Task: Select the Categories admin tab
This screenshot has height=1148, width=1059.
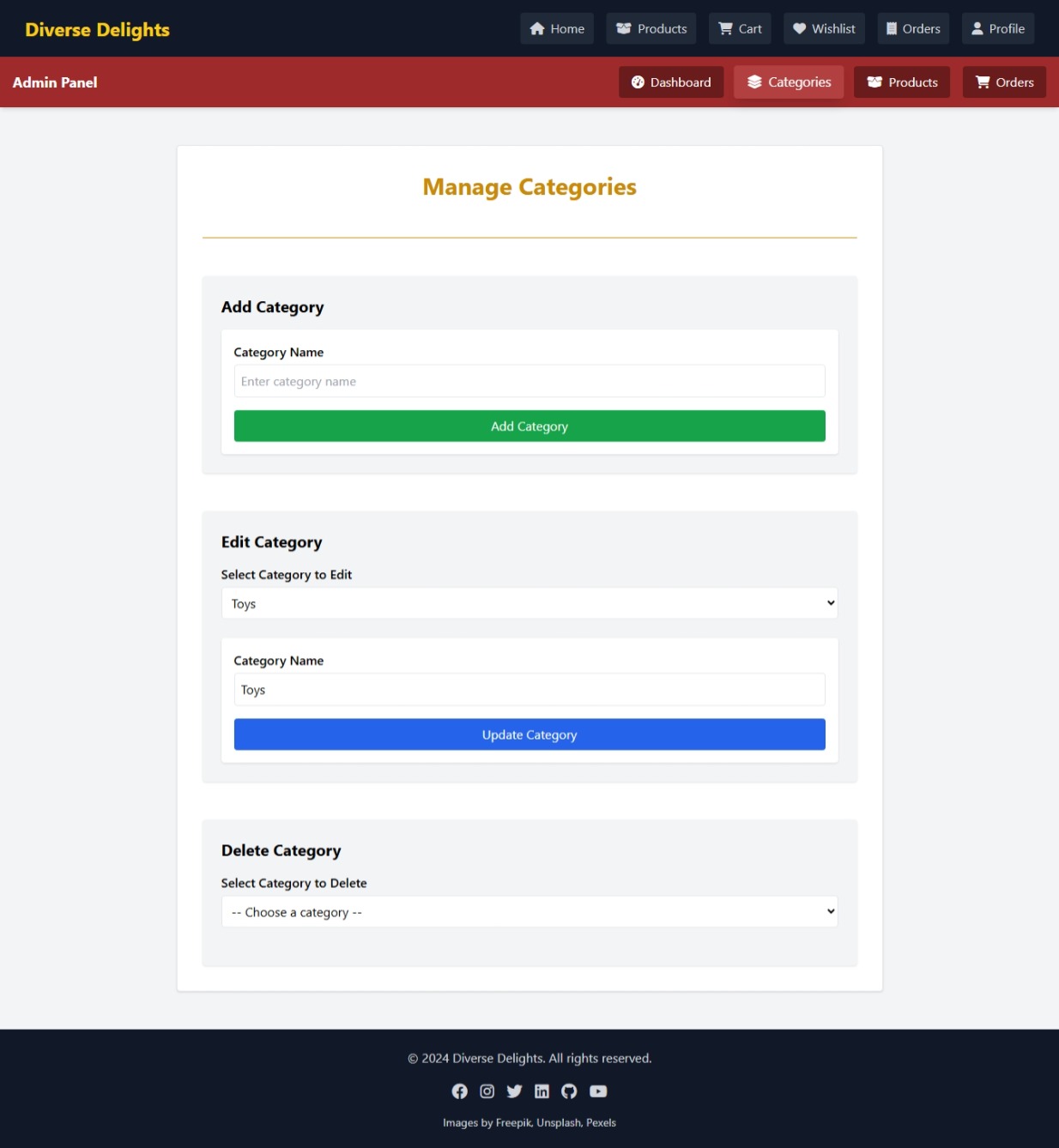Action: pyautogui.click(x=788, y=82)
